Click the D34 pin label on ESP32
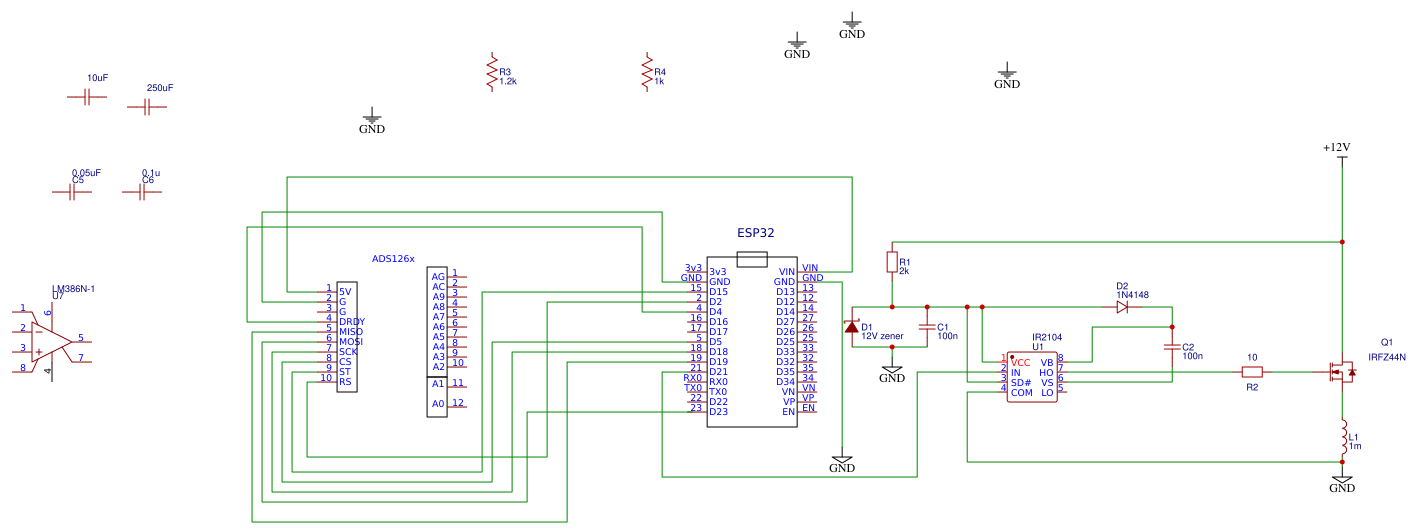Viewport: 1417px width, 532px height. [x=785, y=381]
